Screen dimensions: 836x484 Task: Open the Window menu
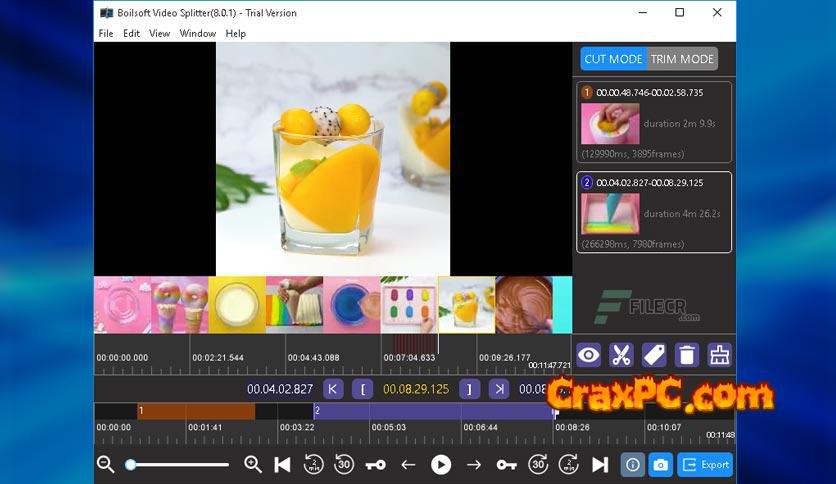click(197, 33)
